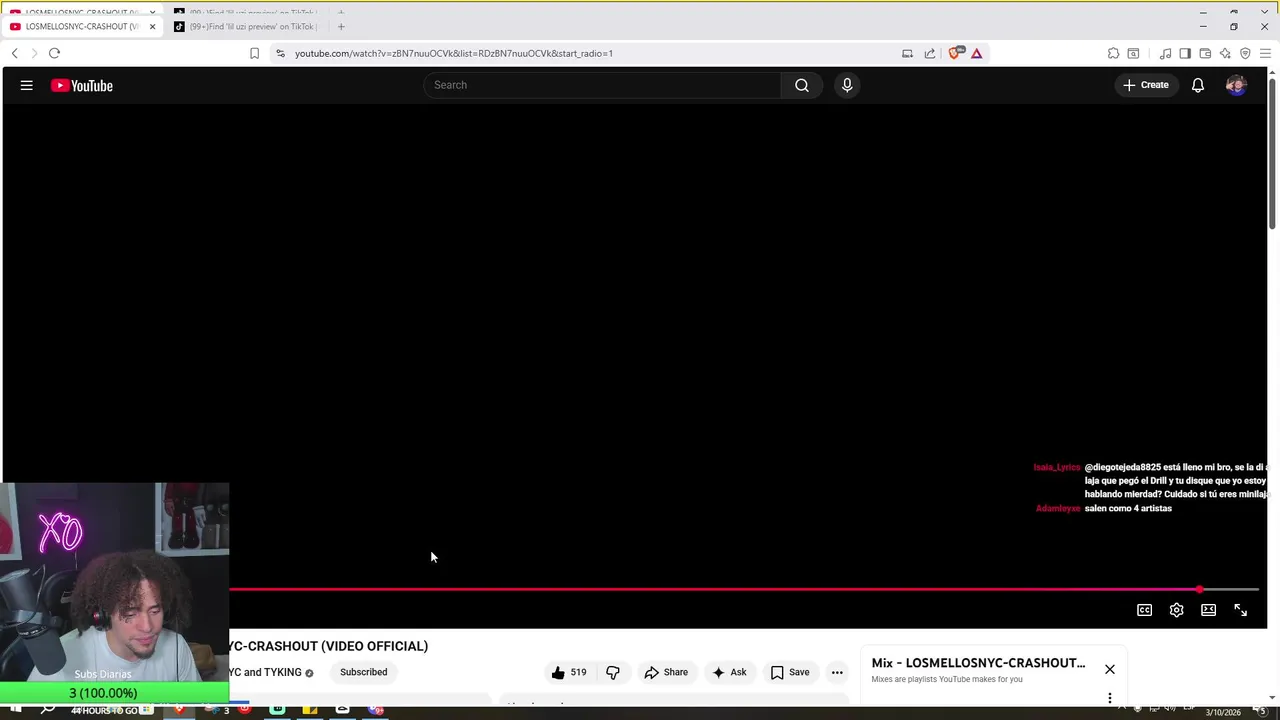Click the video title CRASHOUT (VIDEO OFFICIAL)
Image resolution: width=1280 pixels, height=720 pixels.
pos(329,646)
